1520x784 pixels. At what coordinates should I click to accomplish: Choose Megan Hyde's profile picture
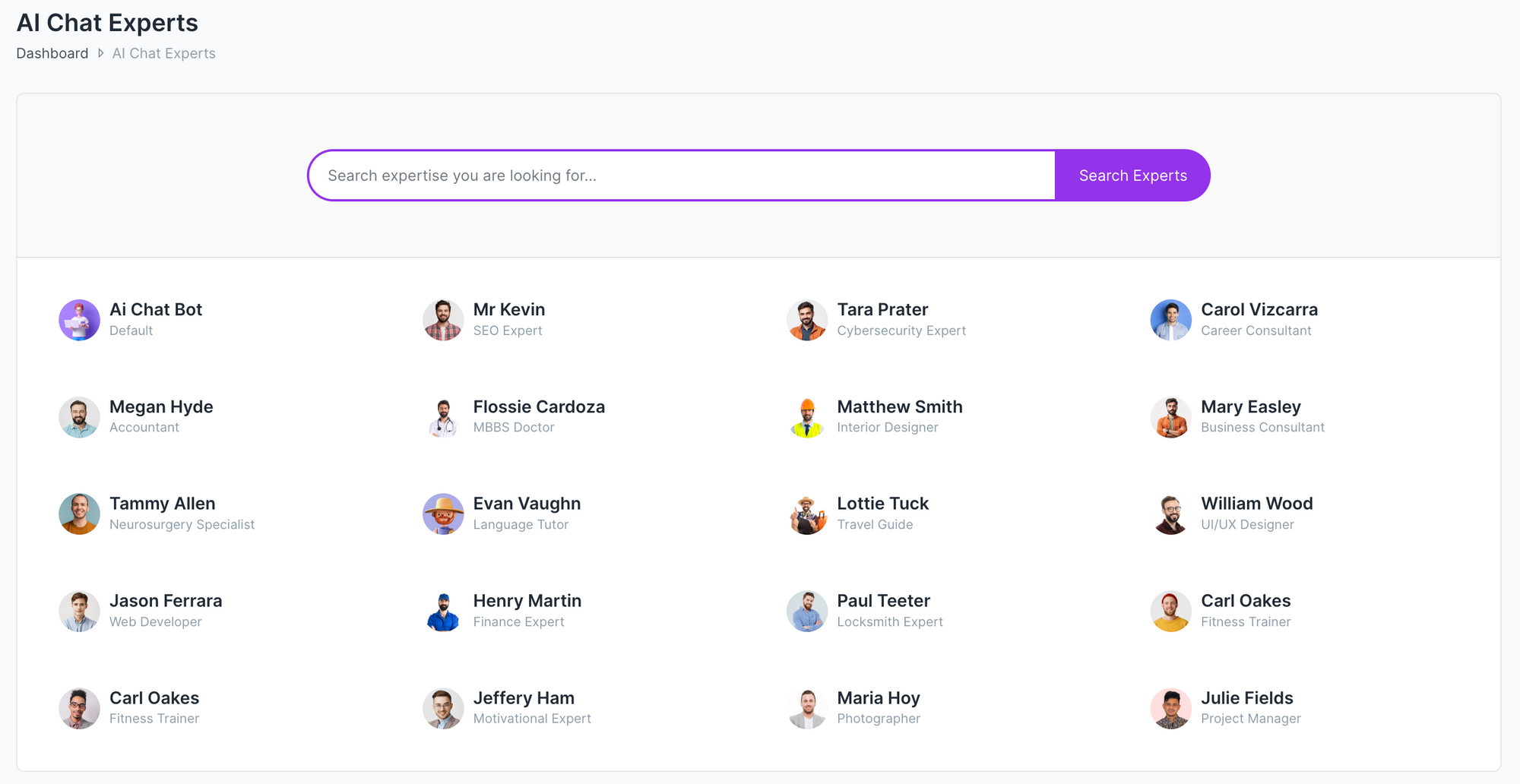click(x=79, y=417)
